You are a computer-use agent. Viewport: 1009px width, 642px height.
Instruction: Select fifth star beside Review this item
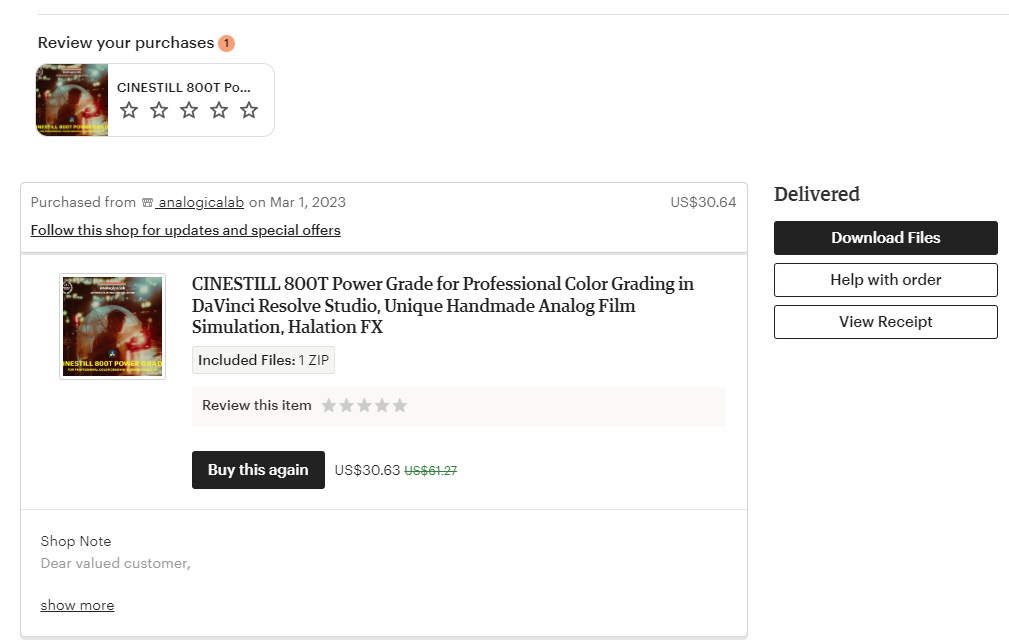400,406
